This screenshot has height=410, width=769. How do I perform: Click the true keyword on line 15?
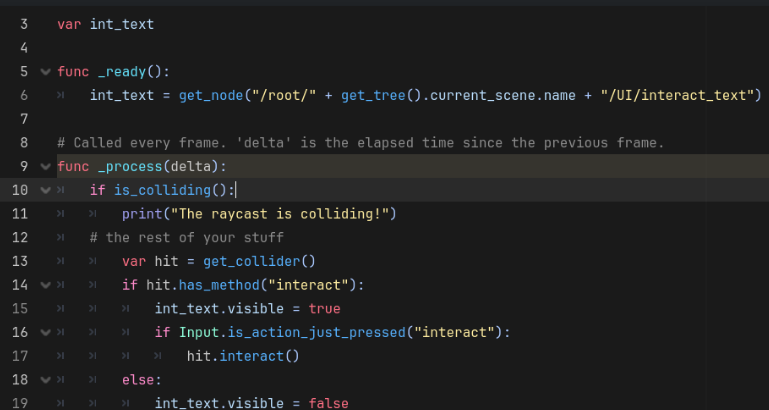click(x=324, y=309)
